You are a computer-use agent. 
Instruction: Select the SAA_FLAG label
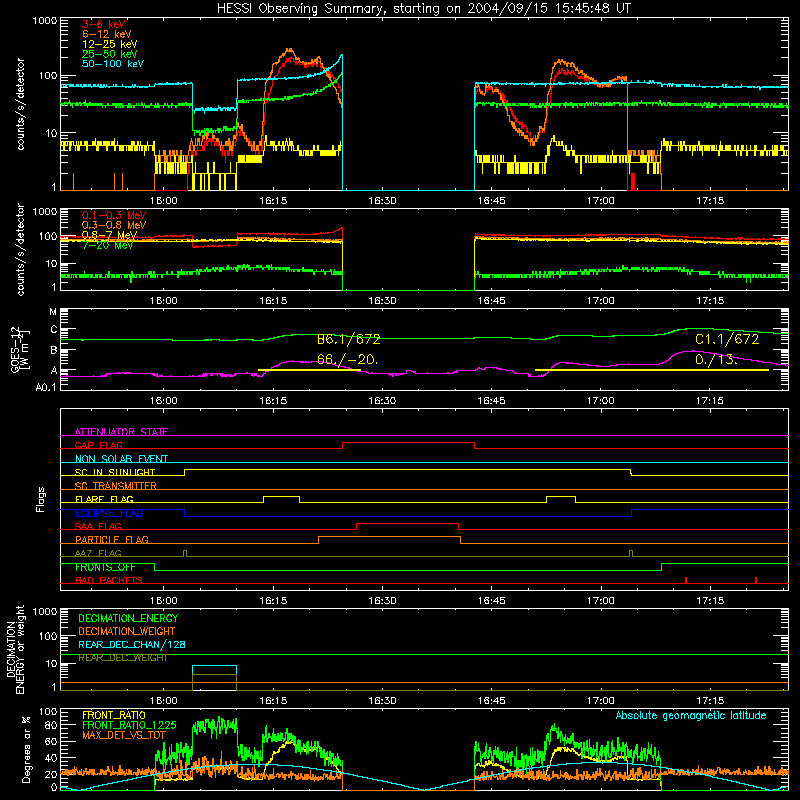[98, 526]
